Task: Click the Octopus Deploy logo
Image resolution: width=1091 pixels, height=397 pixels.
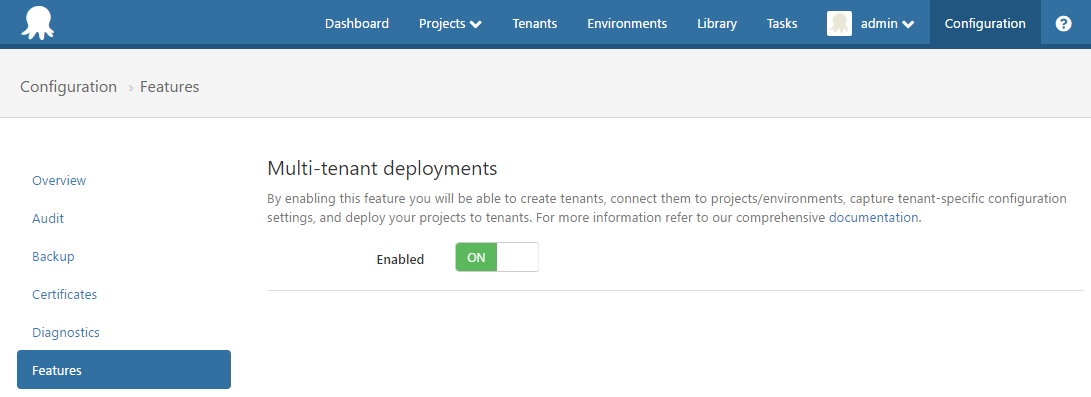Action: 38,23
